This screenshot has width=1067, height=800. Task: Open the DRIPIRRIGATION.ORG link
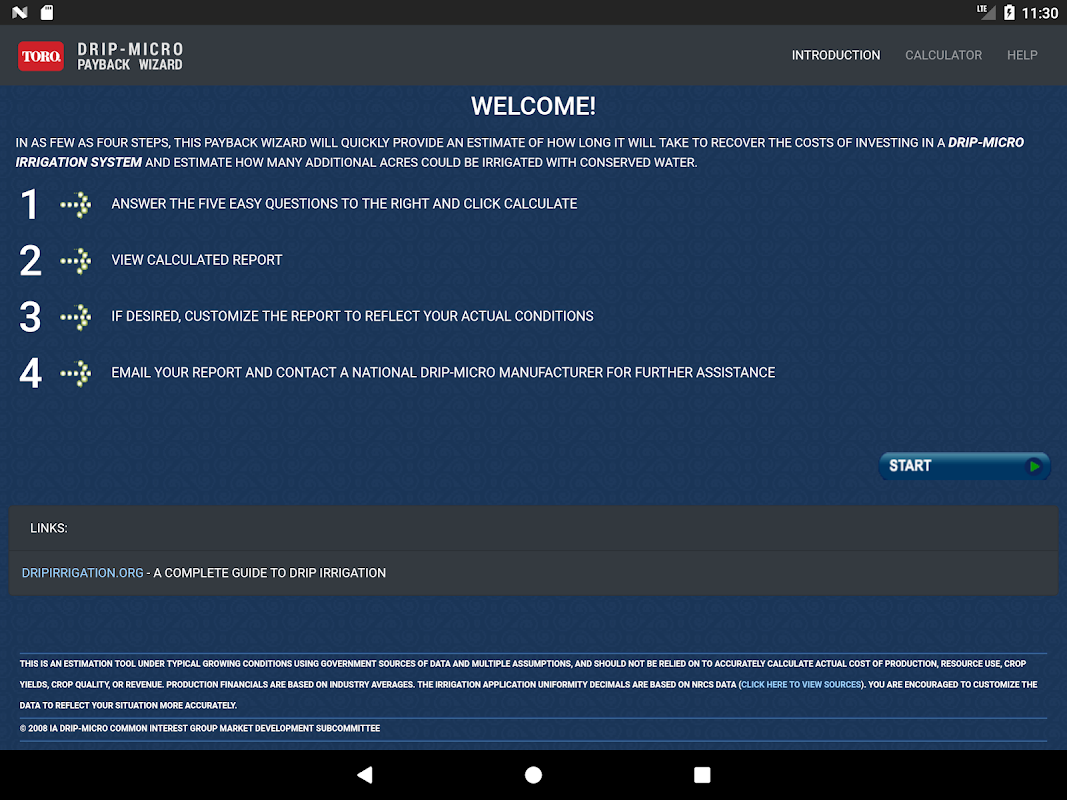tap(82, 573)
